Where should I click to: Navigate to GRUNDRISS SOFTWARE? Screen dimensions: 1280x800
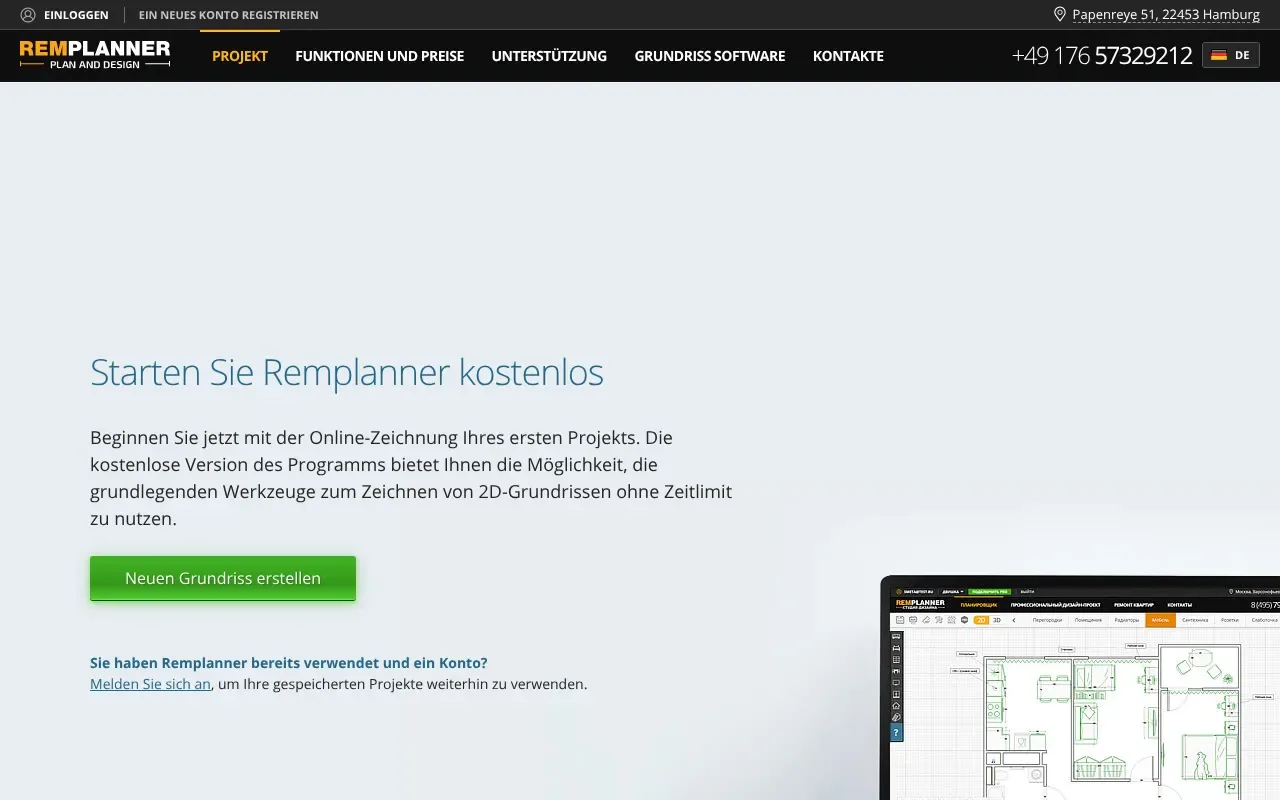[709, 56]
